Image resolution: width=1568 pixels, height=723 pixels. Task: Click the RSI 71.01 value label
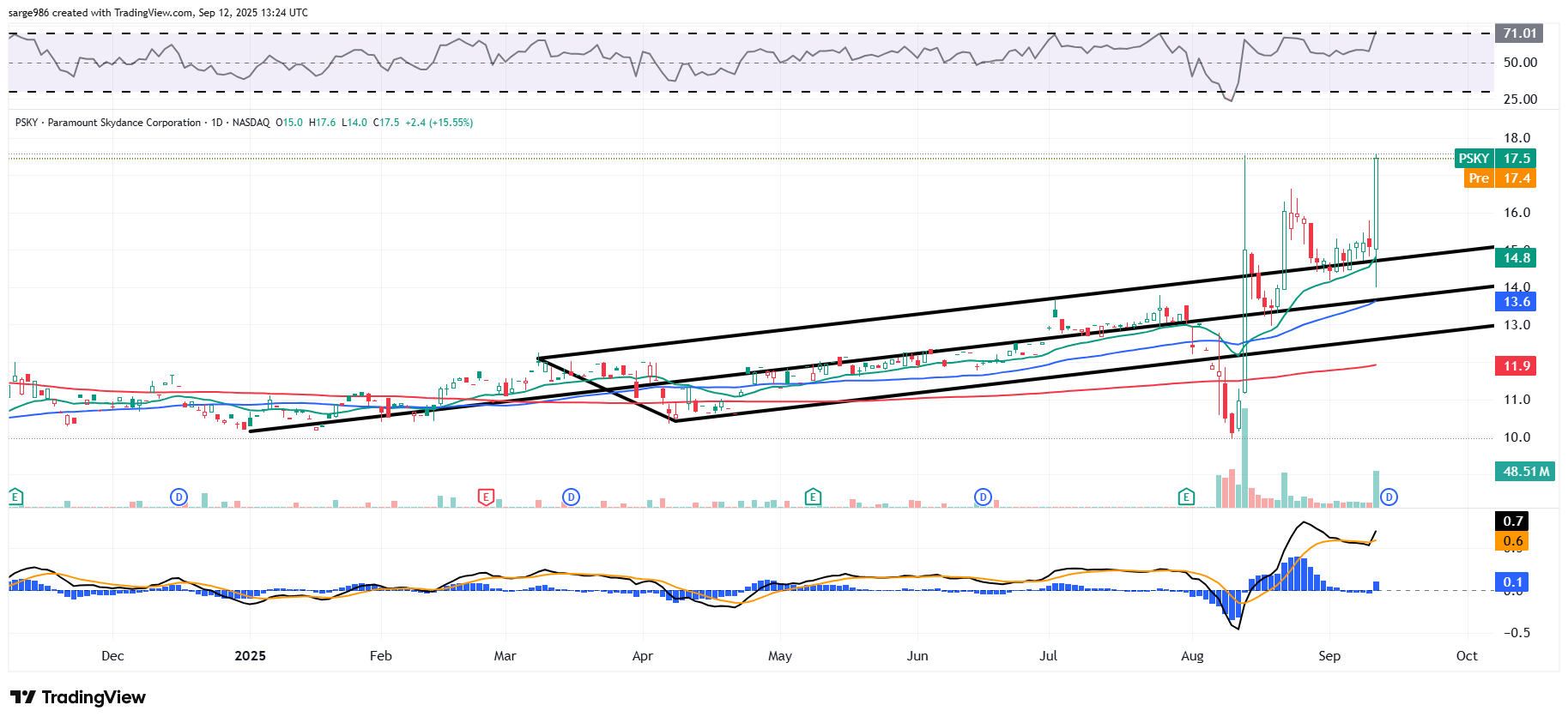[1518, 33]
